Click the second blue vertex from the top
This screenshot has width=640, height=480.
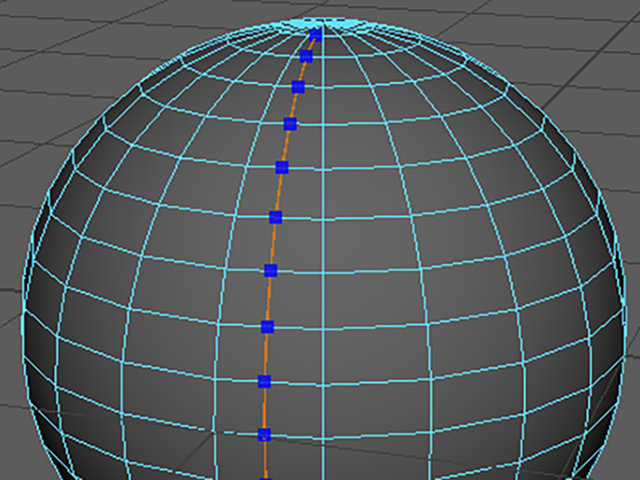(307, 56)
